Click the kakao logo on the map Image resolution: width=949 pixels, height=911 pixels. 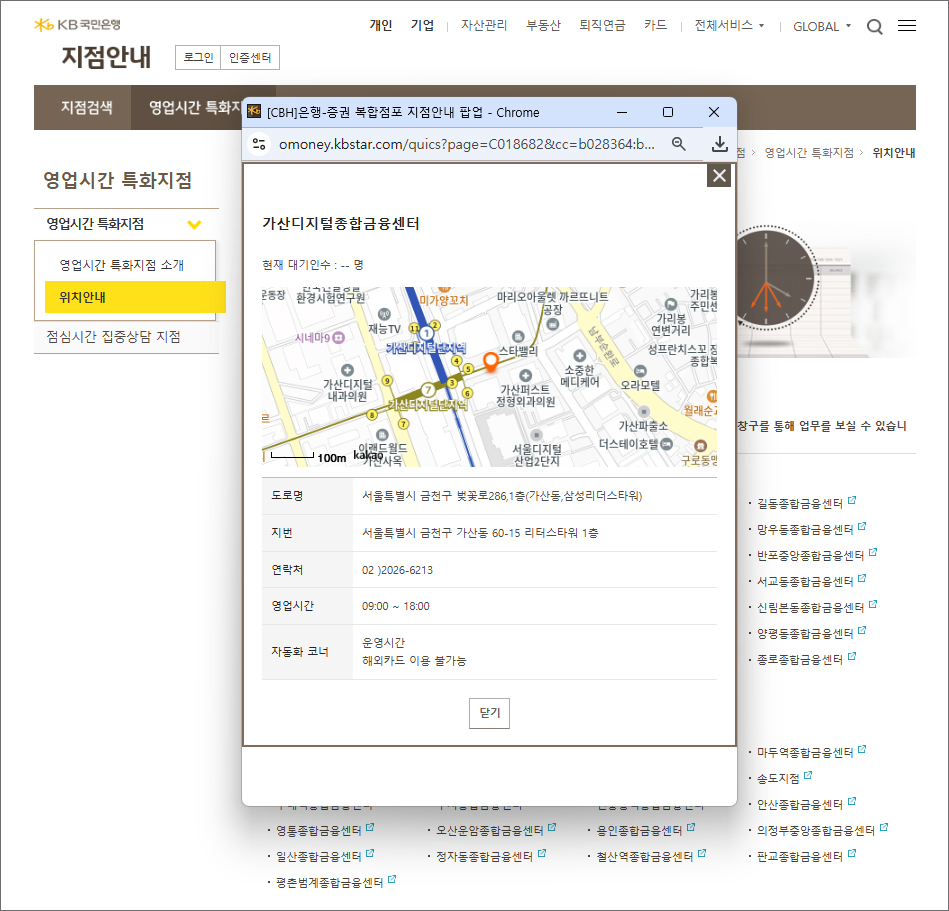tap(368, 455)
